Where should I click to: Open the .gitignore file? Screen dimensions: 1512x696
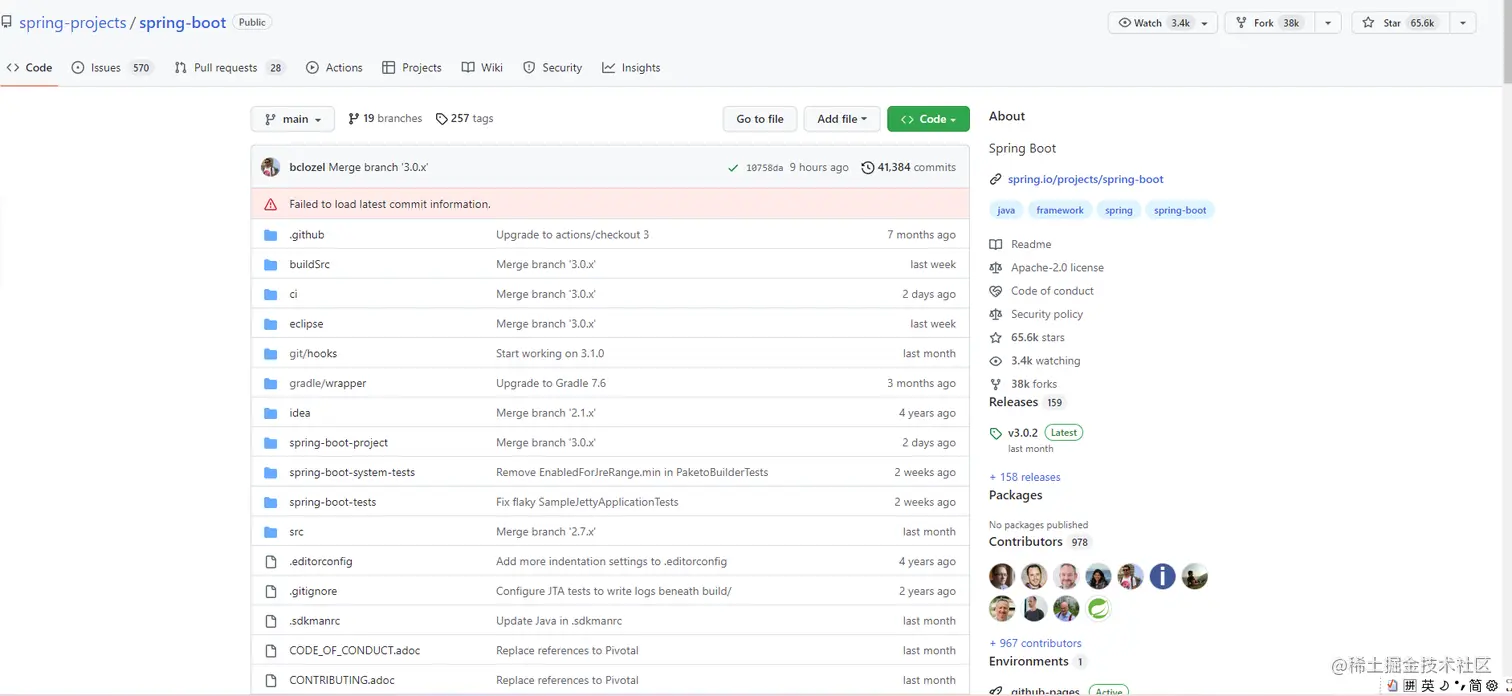[313, 591]
